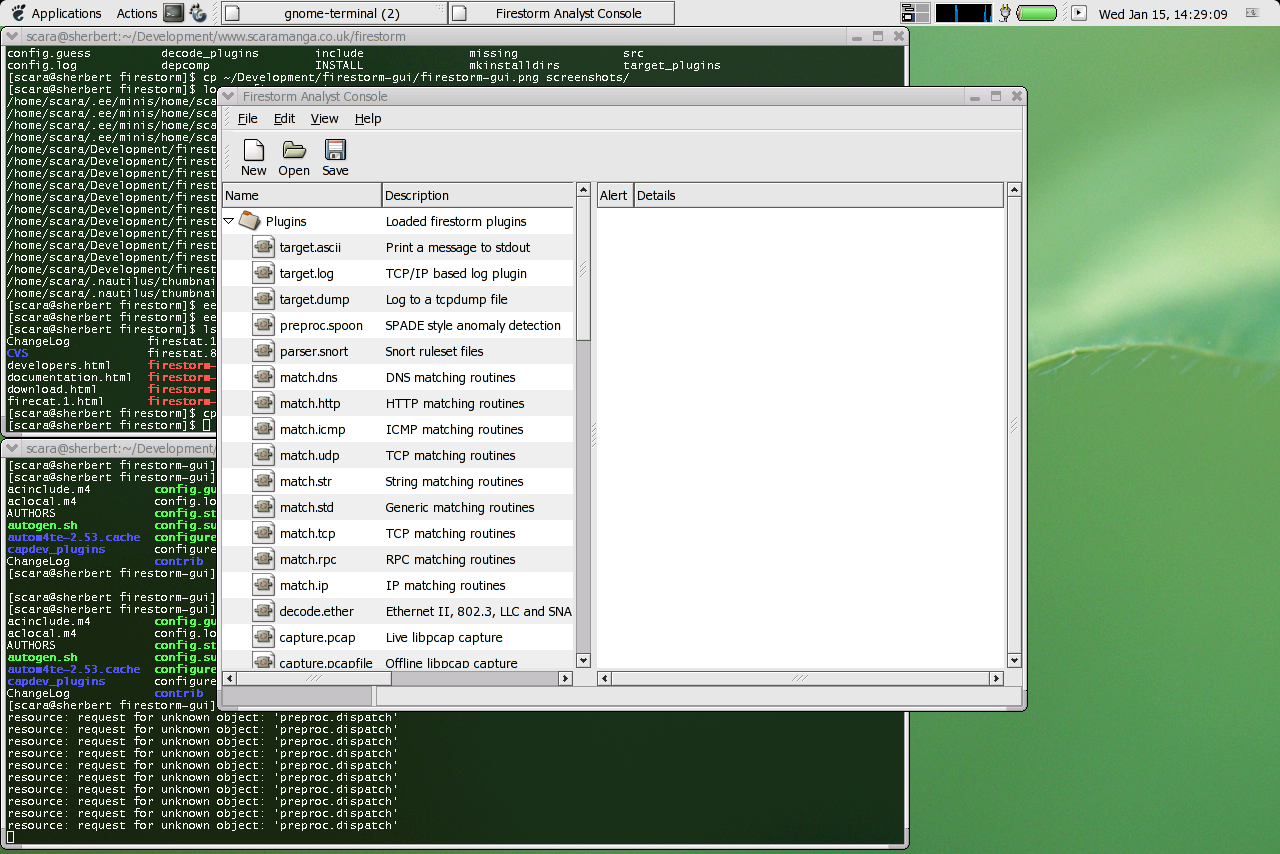Click 'Ethernet II, 802.3, LLC and SNA' text

click(x=479, y=612)
